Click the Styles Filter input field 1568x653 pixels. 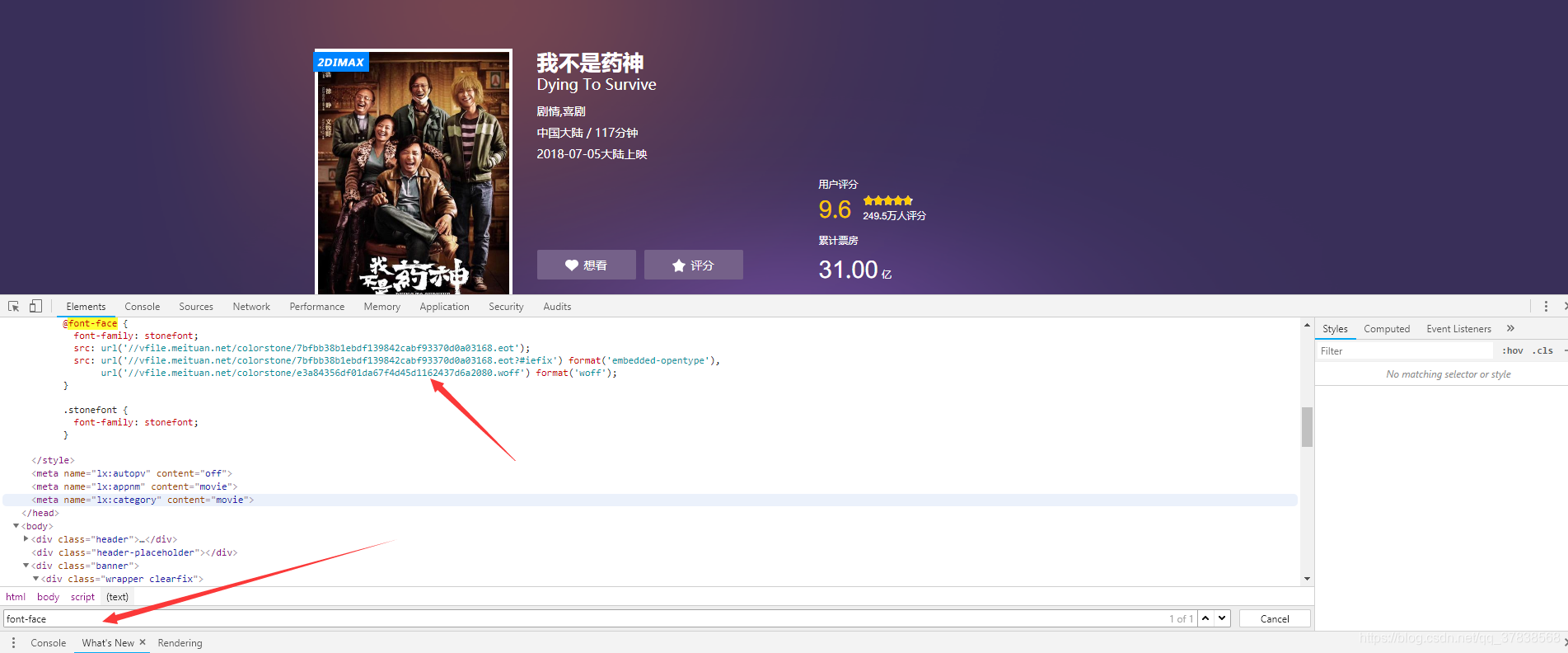point(1405,350)
